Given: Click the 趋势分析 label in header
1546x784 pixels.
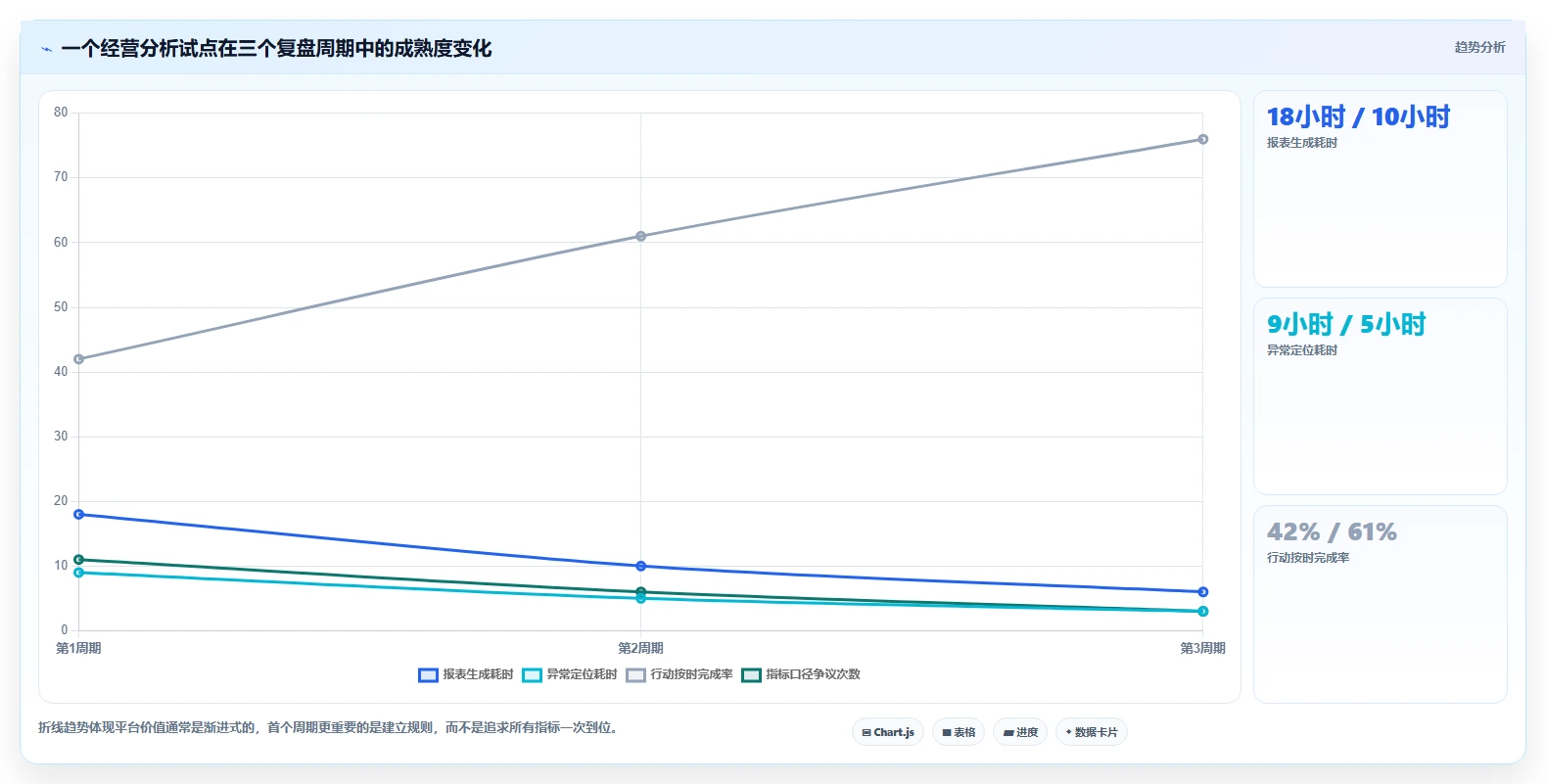Looking at the screenshot, I should tap(1479, 47).
